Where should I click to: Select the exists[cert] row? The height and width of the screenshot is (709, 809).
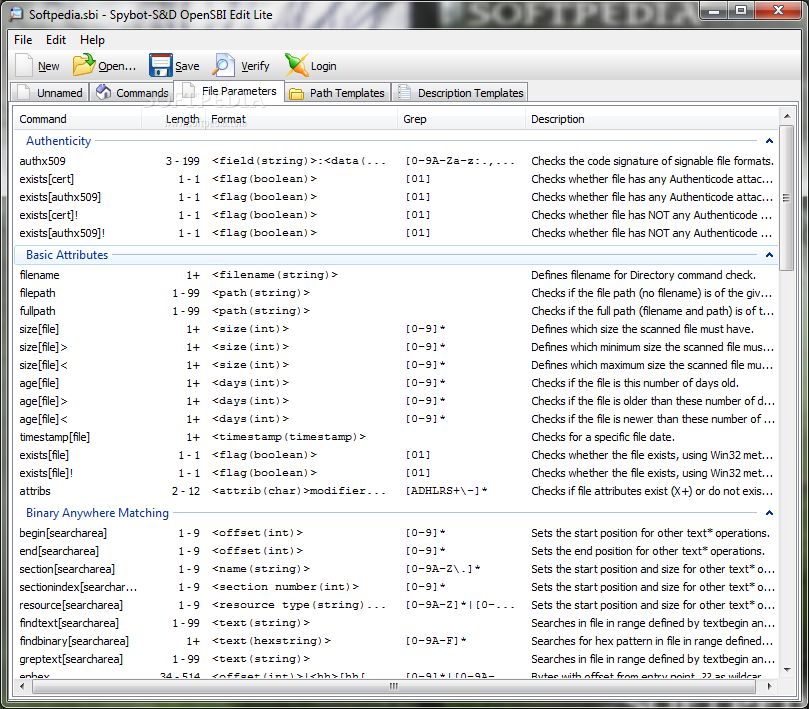tap(396, 179)
